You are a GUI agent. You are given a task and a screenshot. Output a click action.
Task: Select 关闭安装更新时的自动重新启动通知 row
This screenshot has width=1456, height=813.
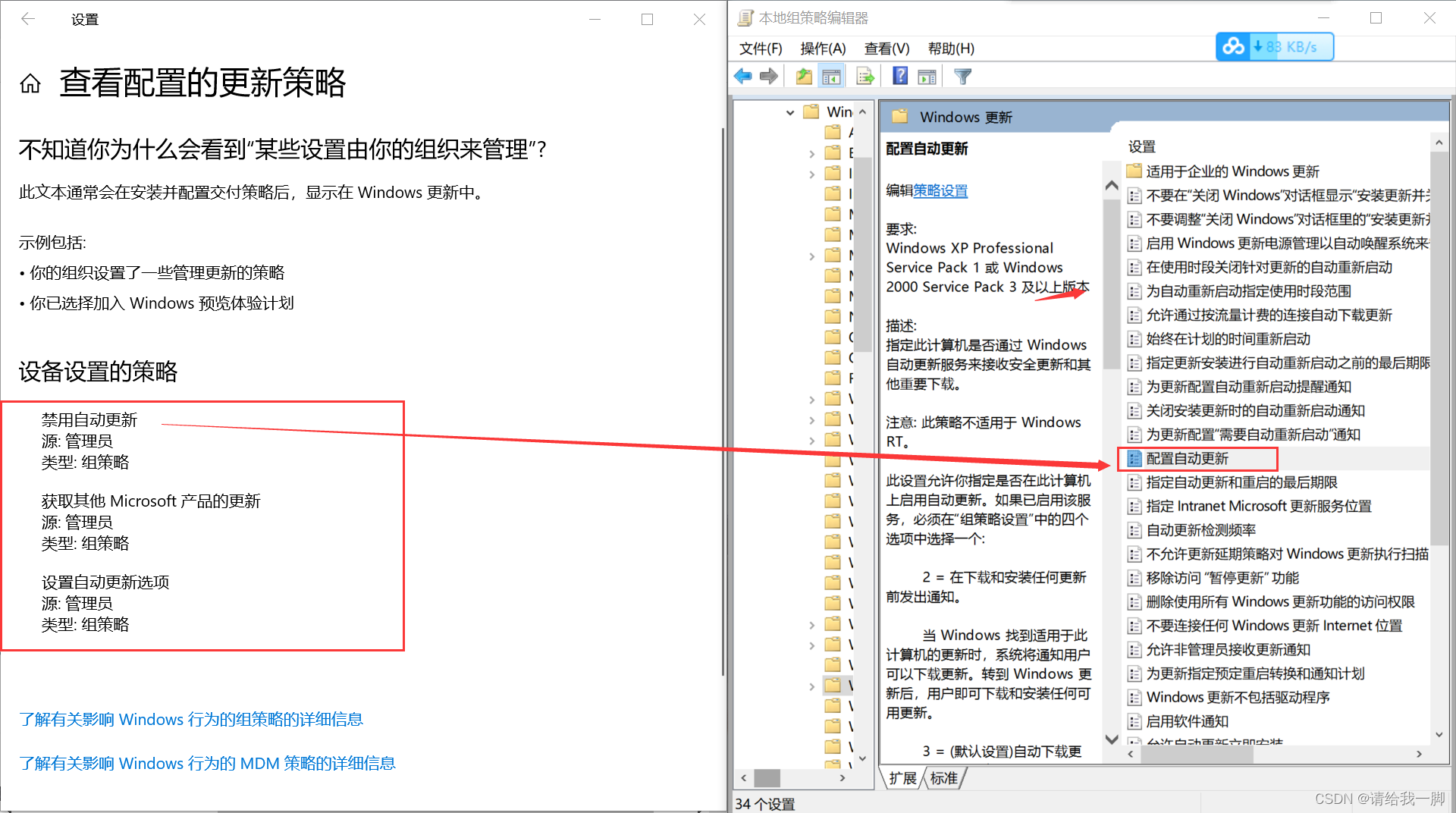[x=1255, y=411]
